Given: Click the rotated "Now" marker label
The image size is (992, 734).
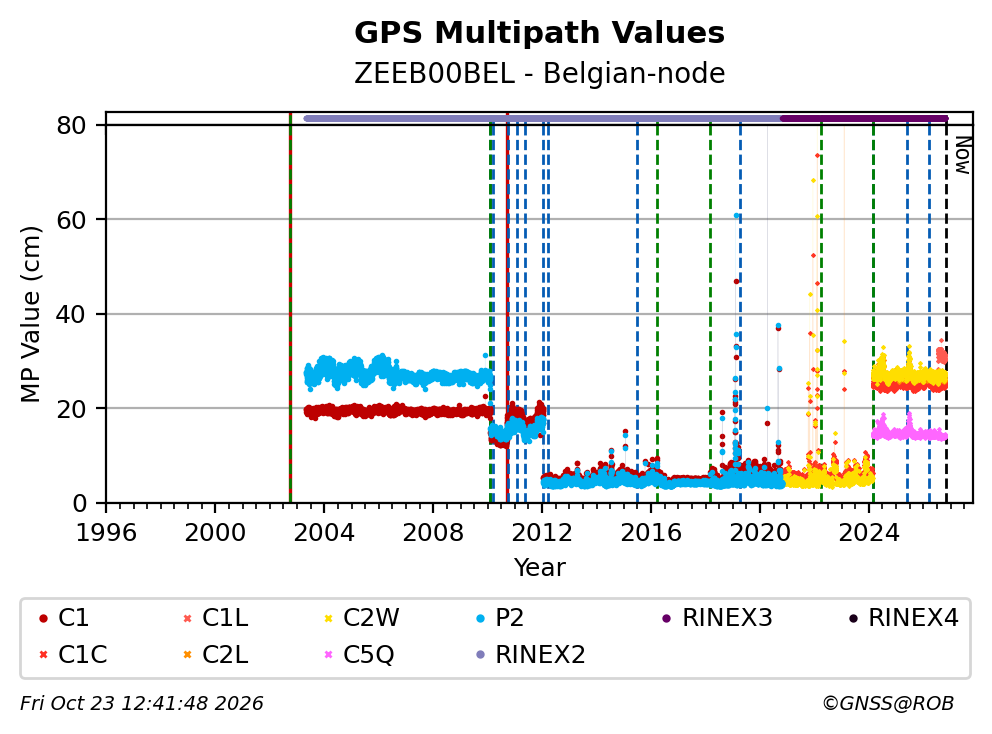Looking at the screenshot, I should [x=962, y=155].
